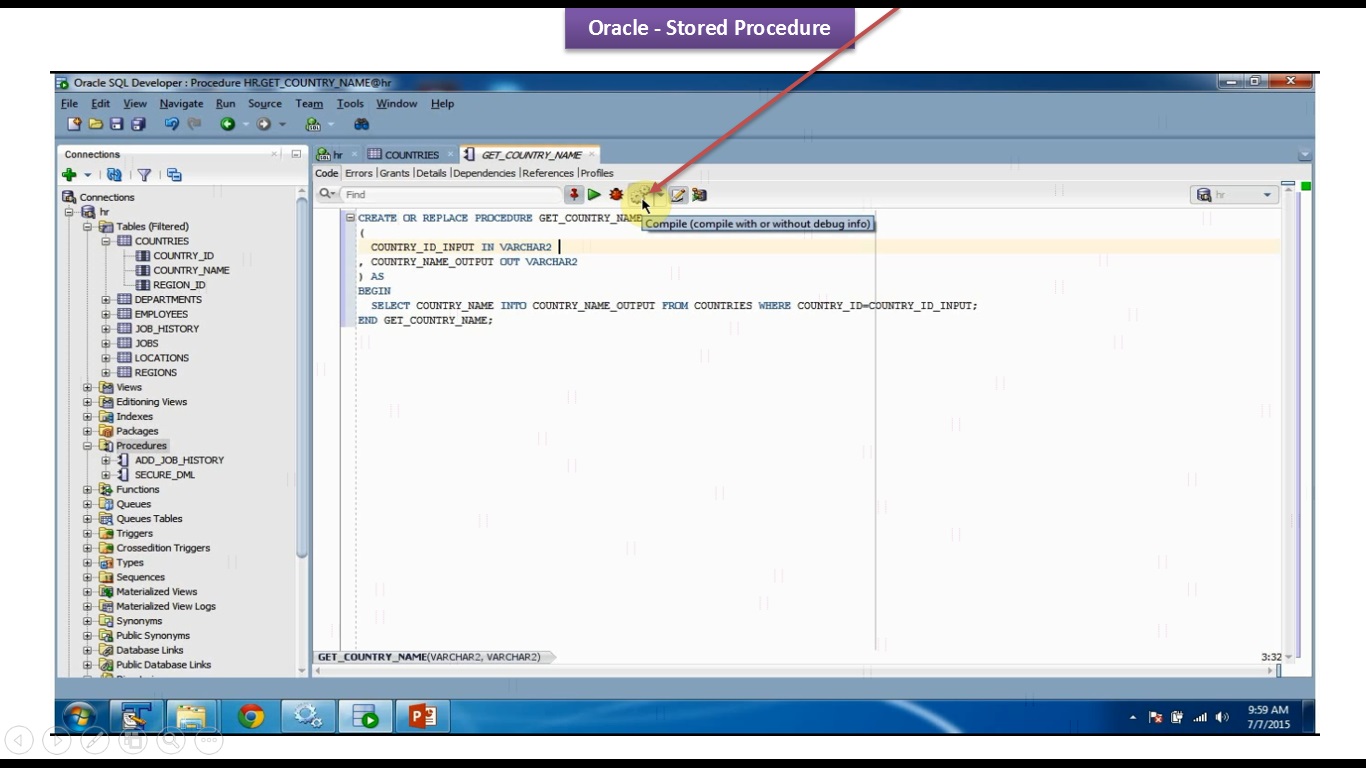Screen dimensions: 1366x768
Task: Open the Find search options dropdown
Action: tap(328, 194)
